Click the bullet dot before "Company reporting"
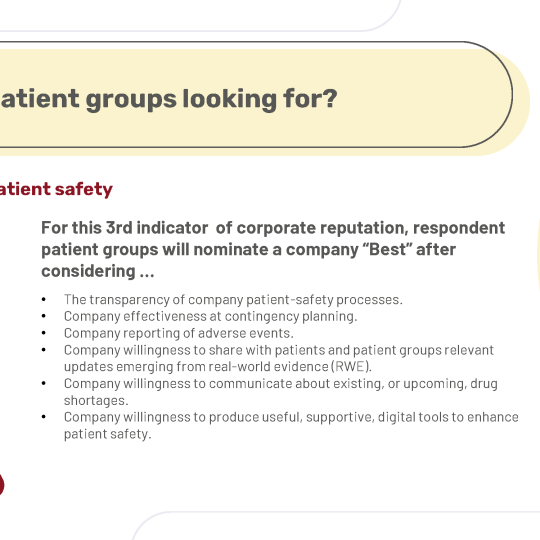Viewport: 540px width, 540px height. pyautogui.click(x=43, y=333)
